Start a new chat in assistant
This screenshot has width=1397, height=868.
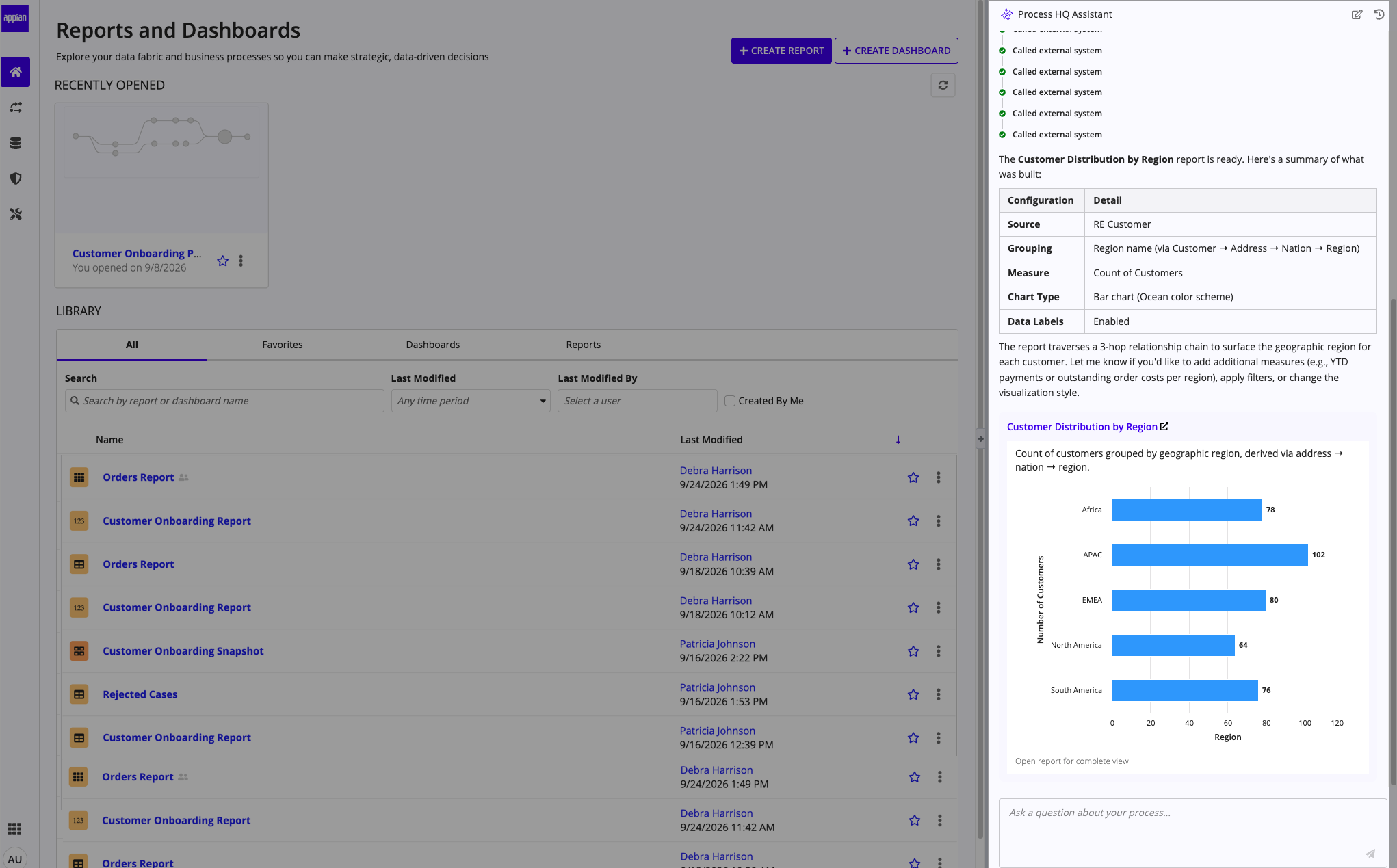click(1357, 14)
